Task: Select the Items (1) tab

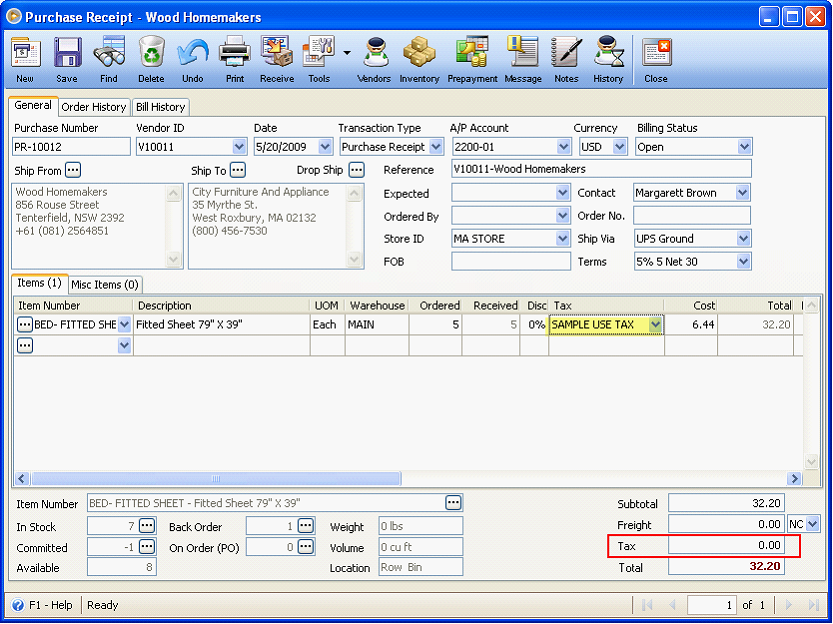Action: click(x=39, y=283)
